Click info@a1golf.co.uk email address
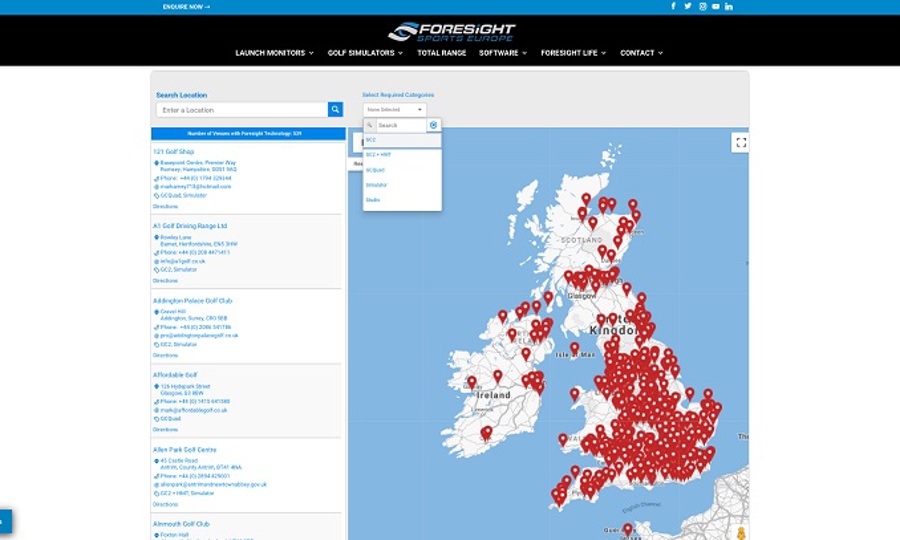900x540 pixels. (183, 261)
